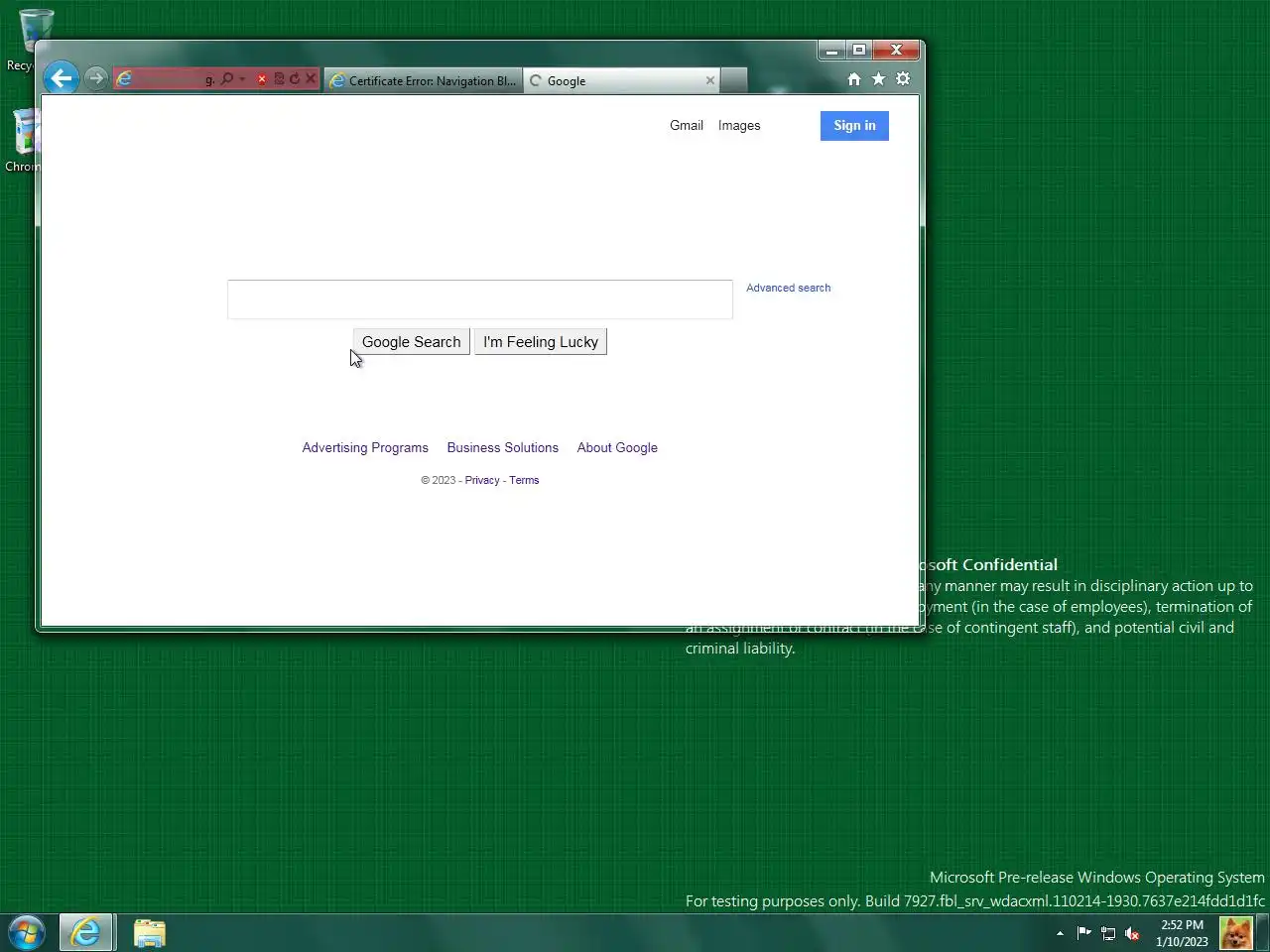Show hidden tray icons arrow
The image size is (1270, 952).
pos(1060,933)
